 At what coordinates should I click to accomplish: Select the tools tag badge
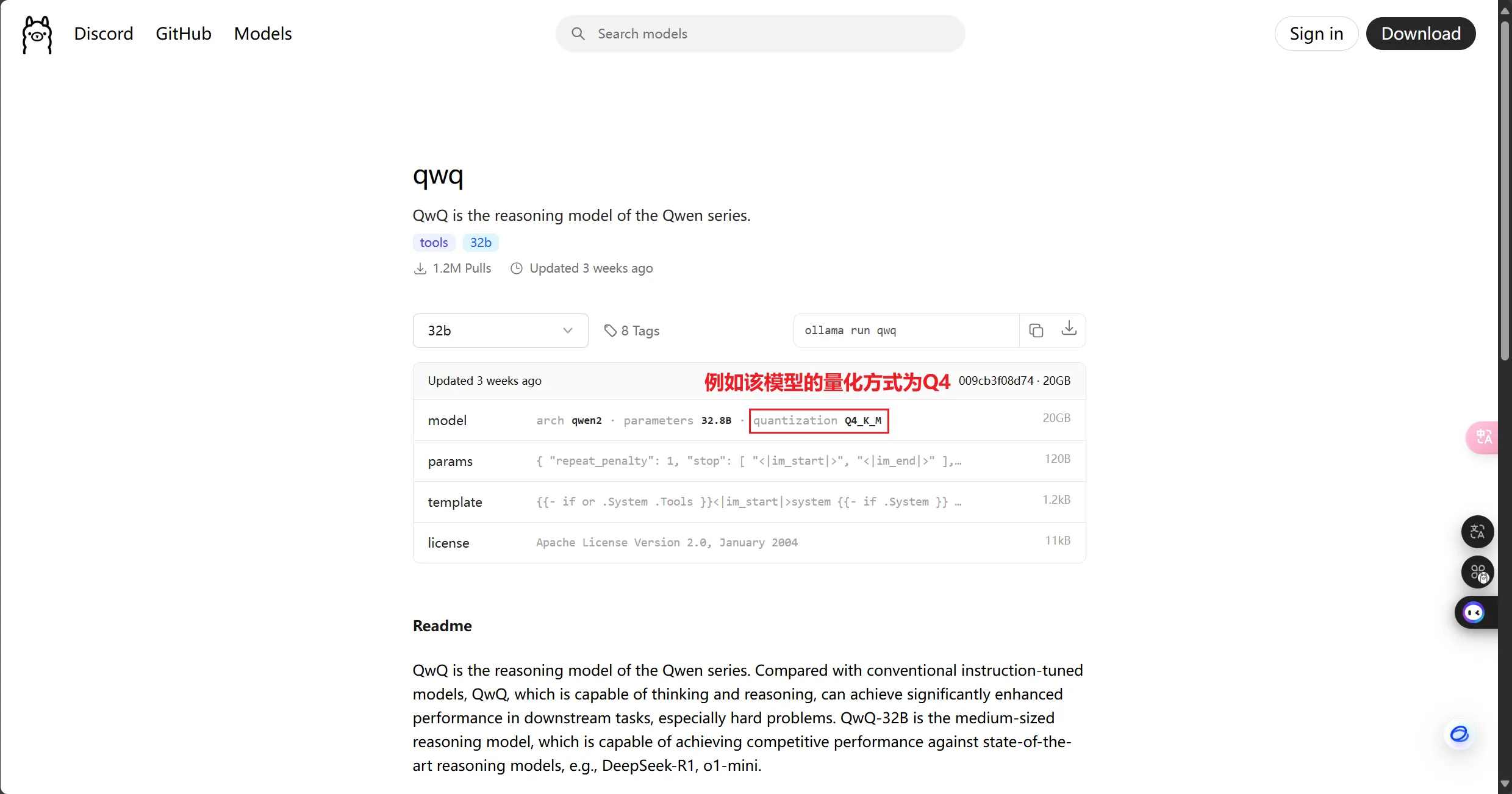434,243
